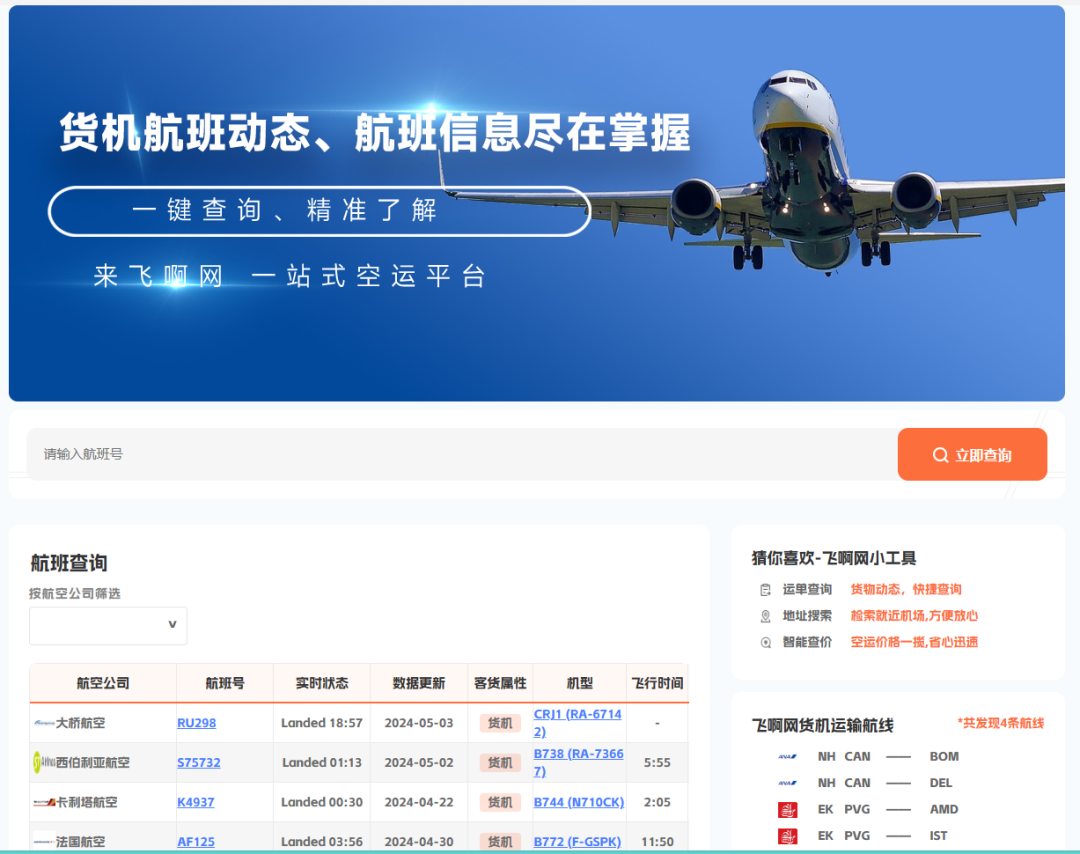1080x854 pixels.
Task: Open 检索就近机场,方便放心 link
Action: click(x=914, y=616)
